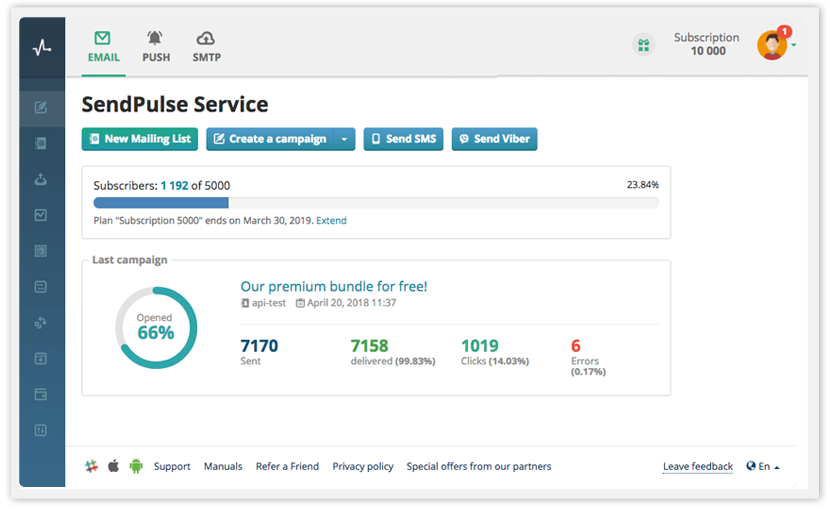The image size is (830, 509).
Task: Open the automation arrows sidebar icon
Action: coord(41,323)
